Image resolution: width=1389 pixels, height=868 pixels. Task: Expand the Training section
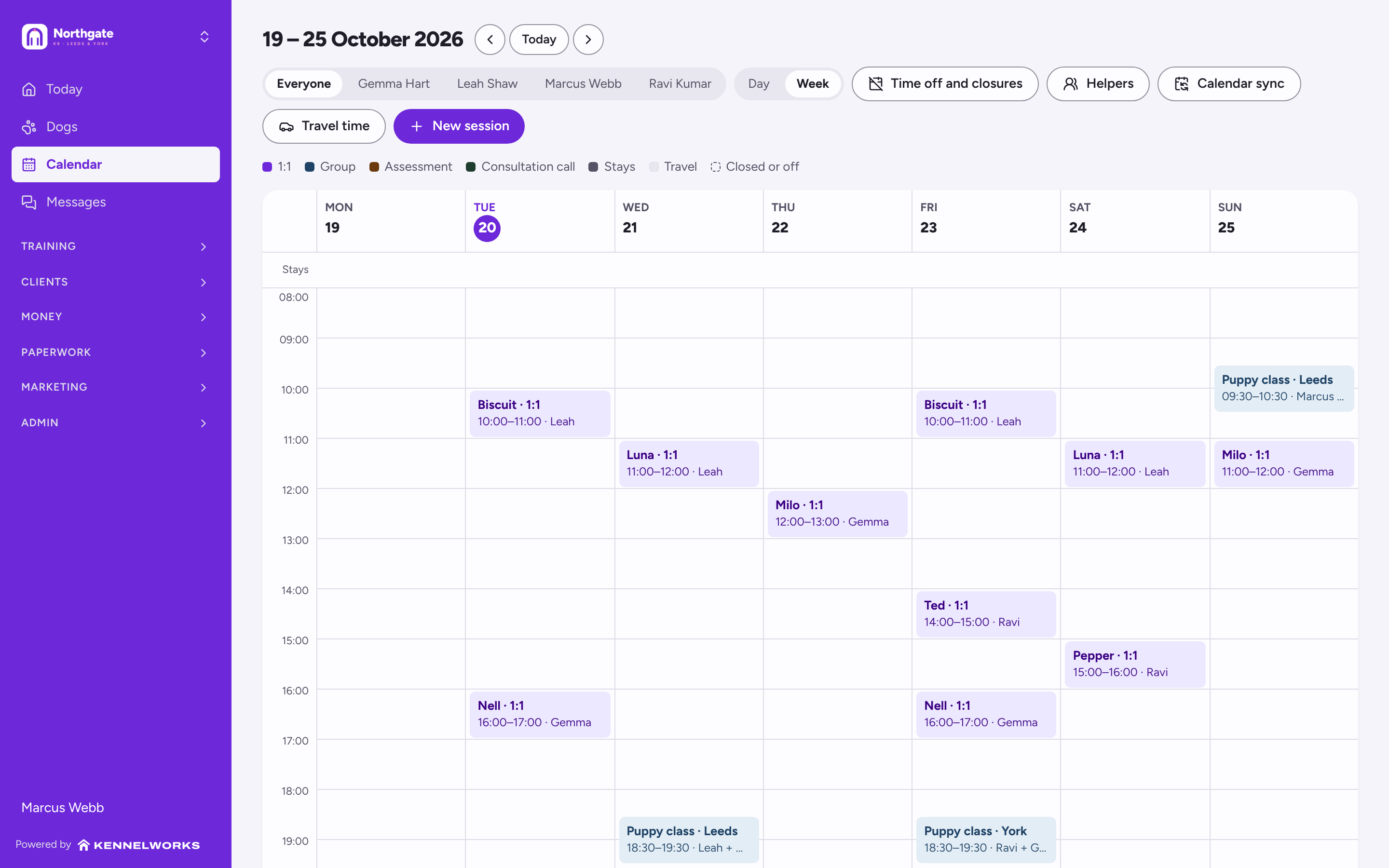point(115,246)
